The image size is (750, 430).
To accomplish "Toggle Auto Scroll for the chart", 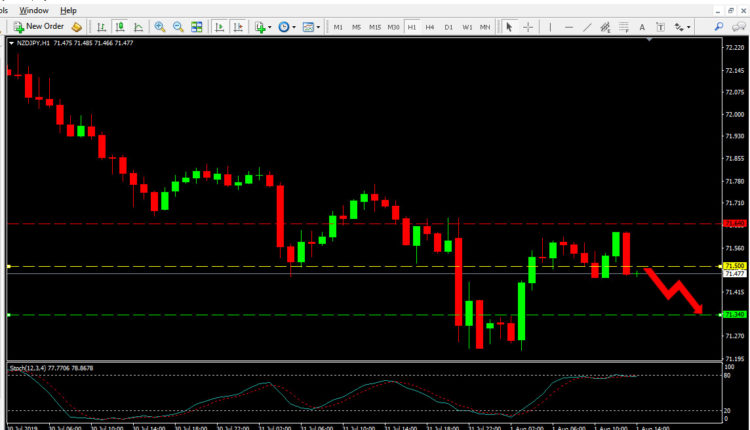I will pos(220,27).
